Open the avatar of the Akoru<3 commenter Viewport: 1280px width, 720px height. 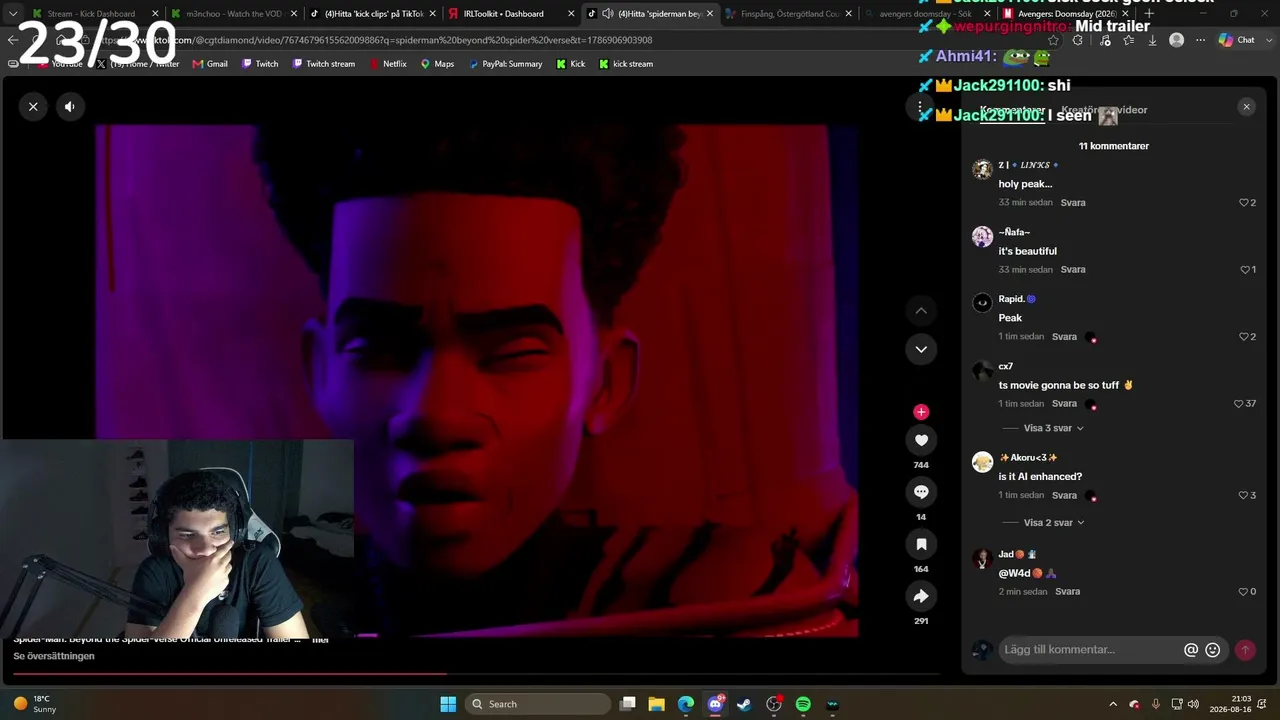pos(982,462)
